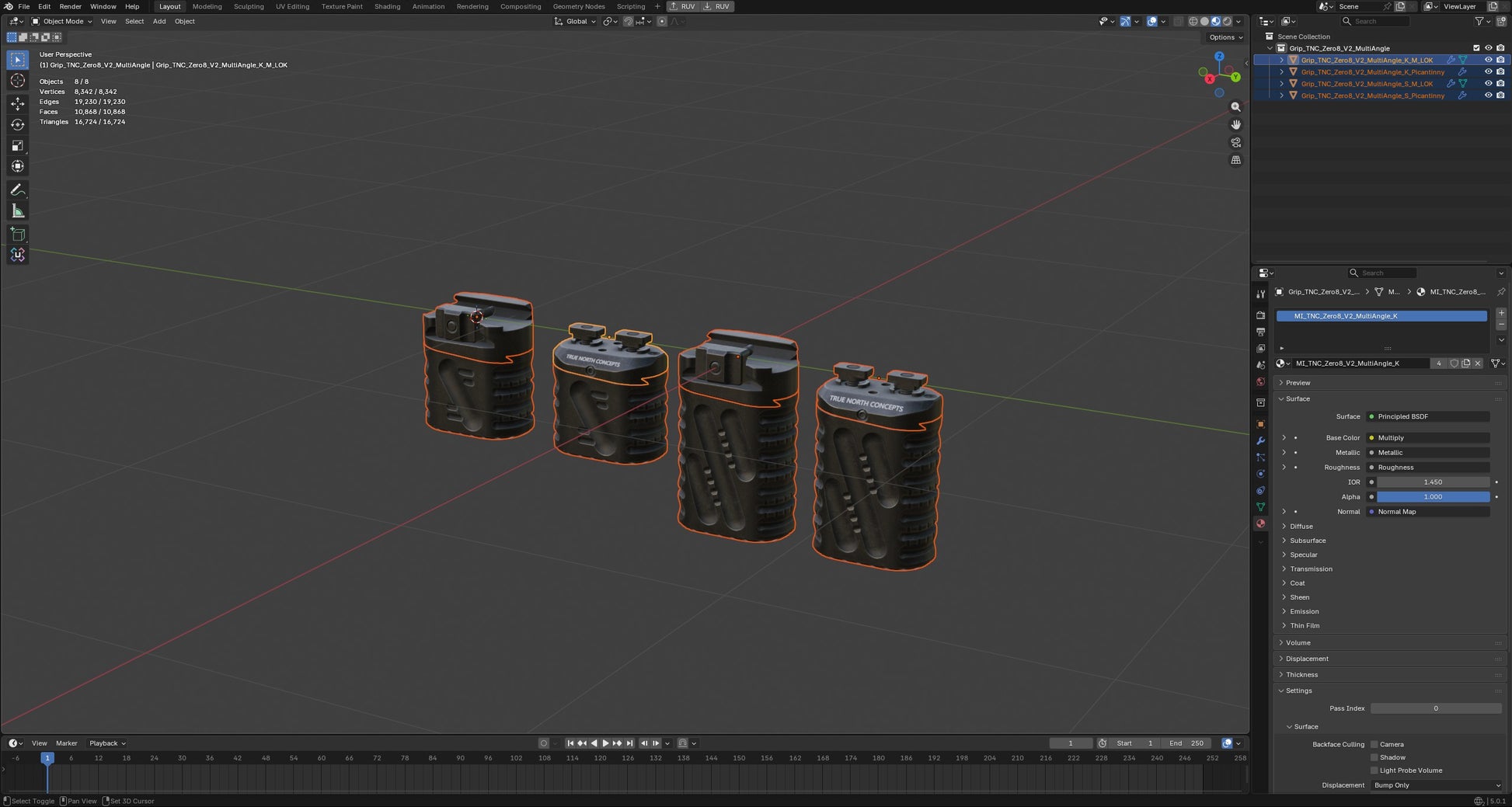The image size is (1512, 807).
Task: Expand the Preview panel
Action: coord(1298,383)
